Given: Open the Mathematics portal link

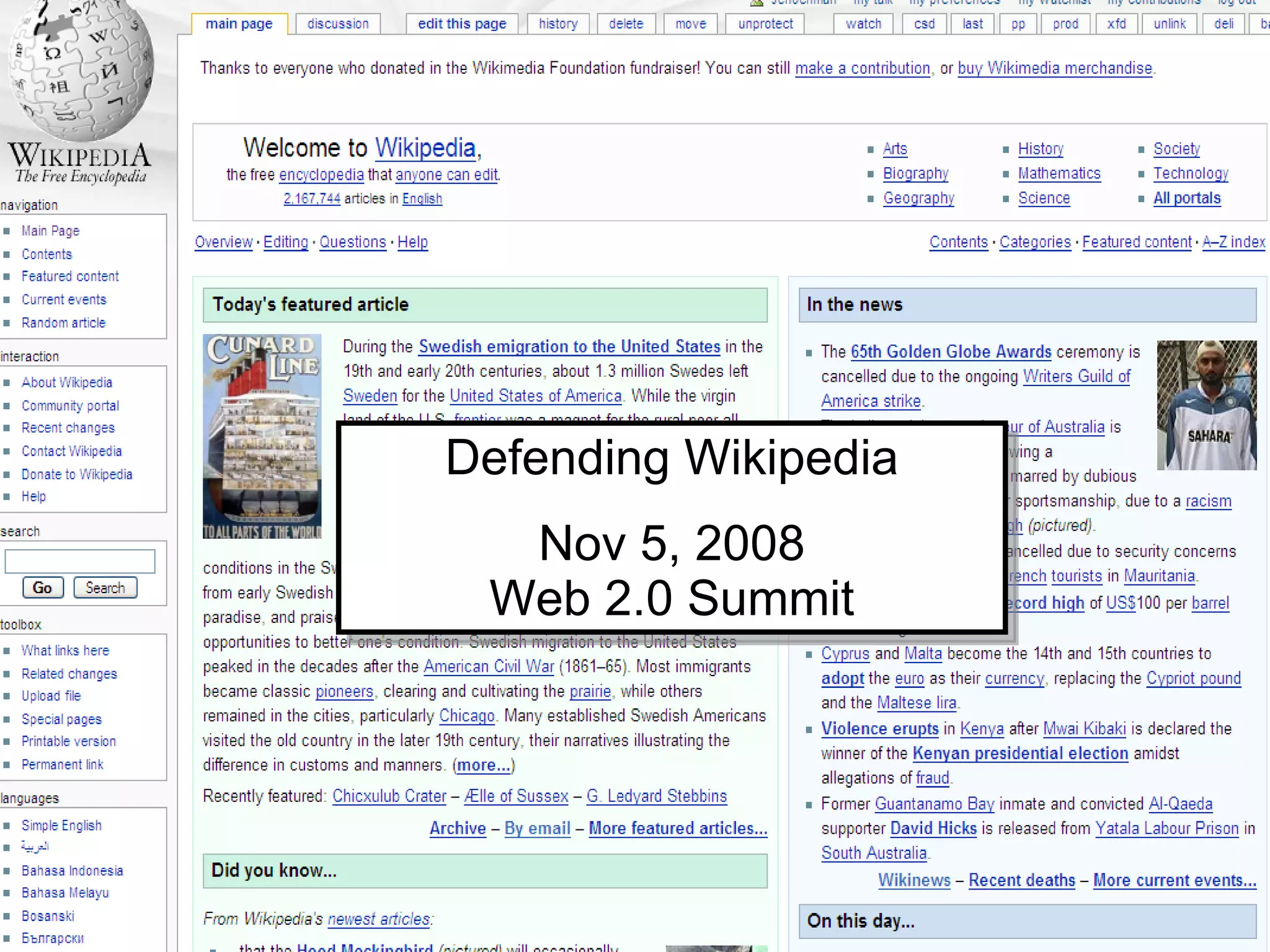Looking at the screenshot, I should click(1059, 174).
